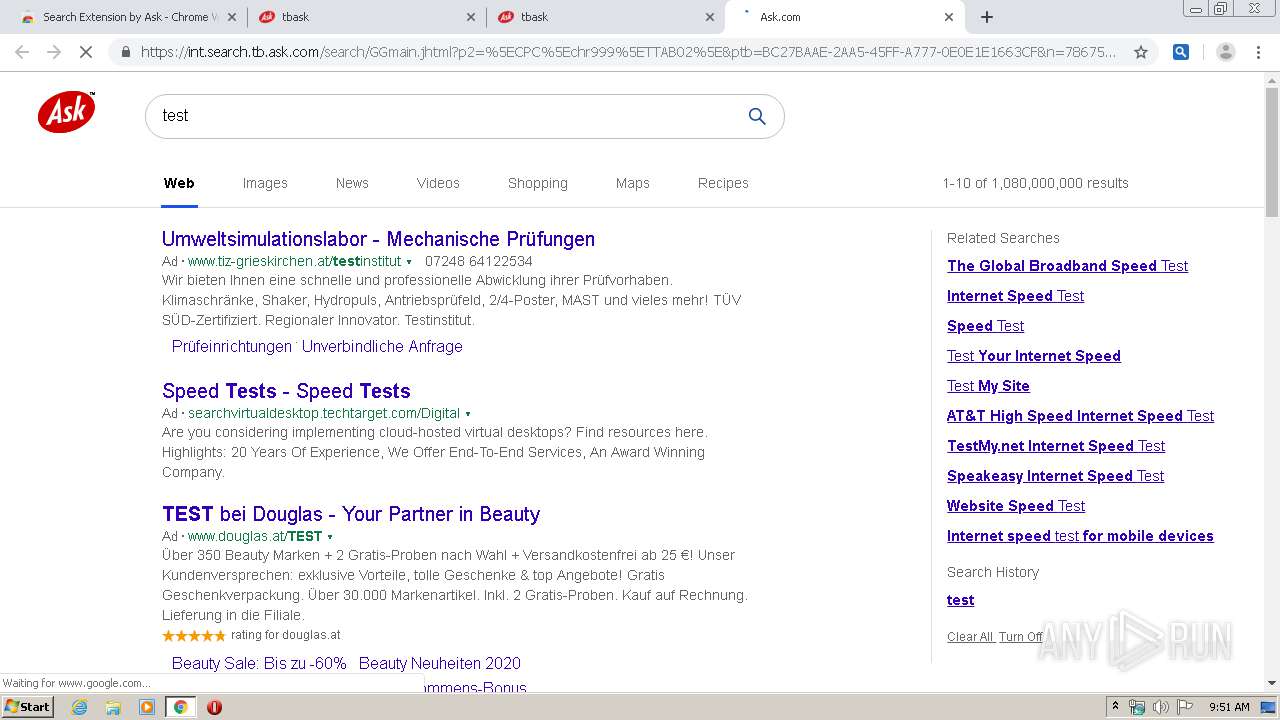
Task: Click the Ask logo
Action: (67, 112)
